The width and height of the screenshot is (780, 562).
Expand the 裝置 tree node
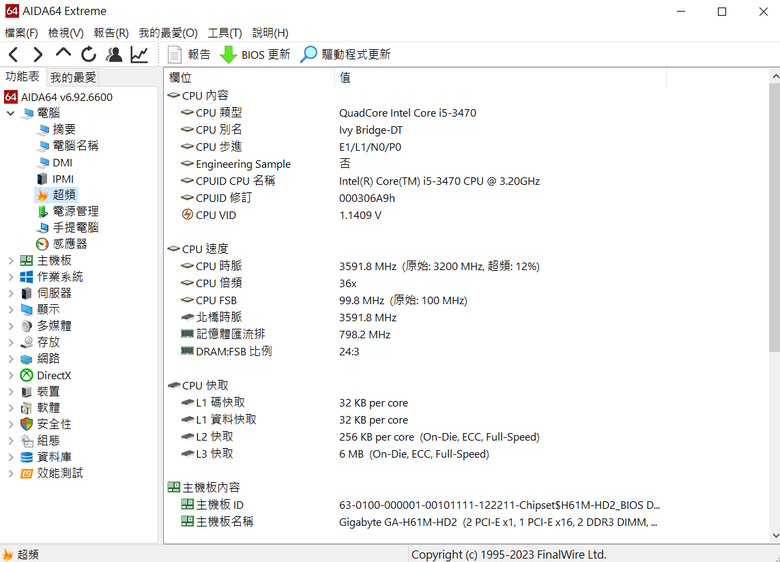click(10, 392)
